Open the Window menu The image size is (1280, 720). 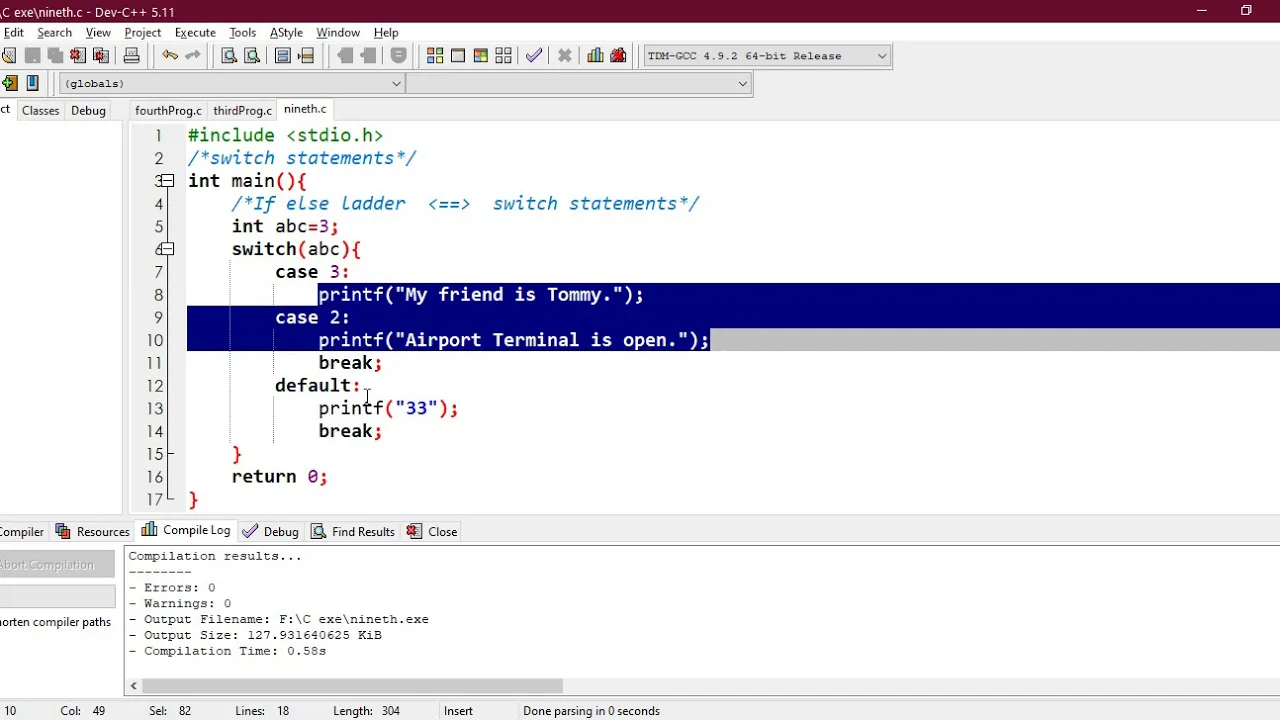coord(338,32)
